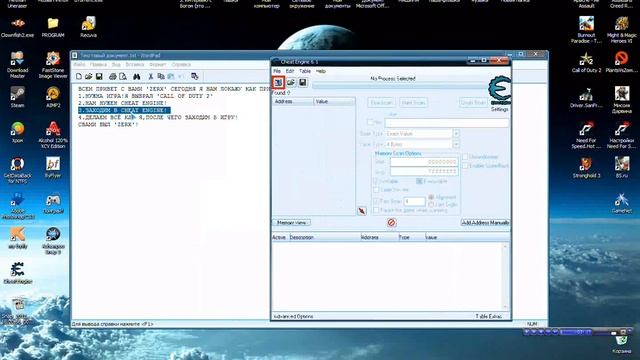Select the GameNet desktop shortcut
This screenshot has height=360, width=640.
pos(622,203)
